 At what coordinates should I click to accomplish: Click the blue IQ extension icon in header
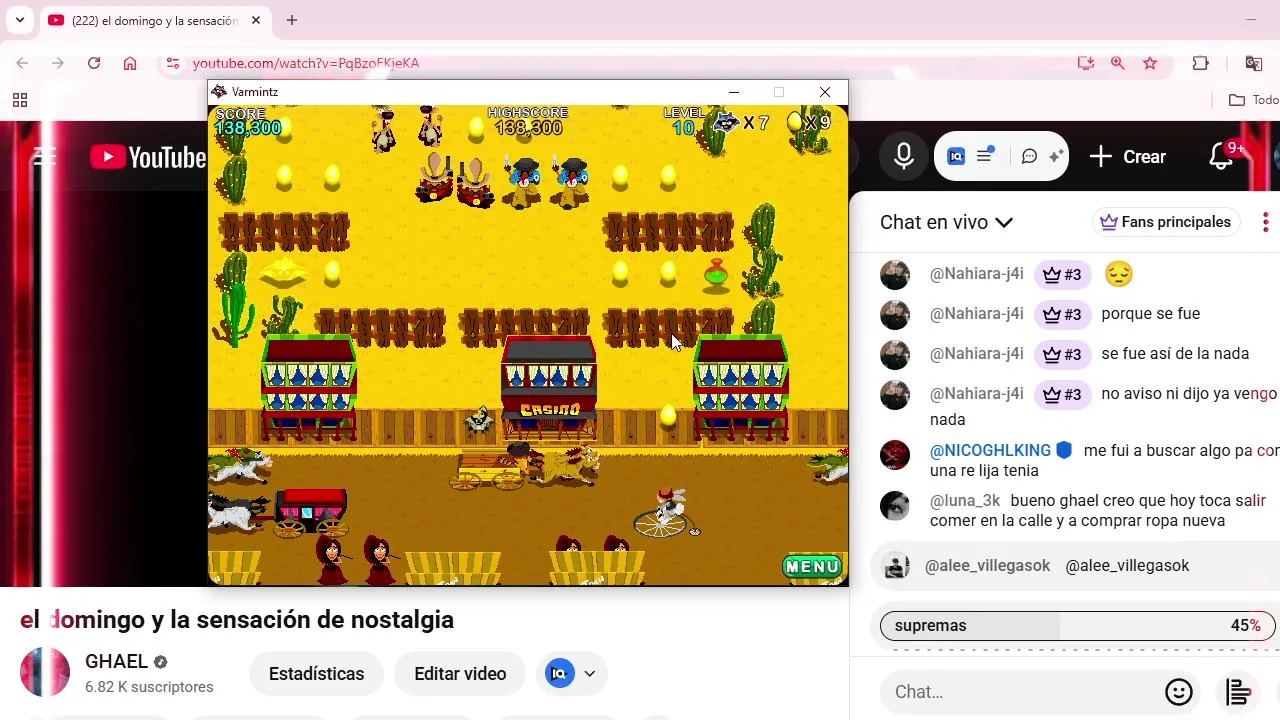(x=956, y=156)
